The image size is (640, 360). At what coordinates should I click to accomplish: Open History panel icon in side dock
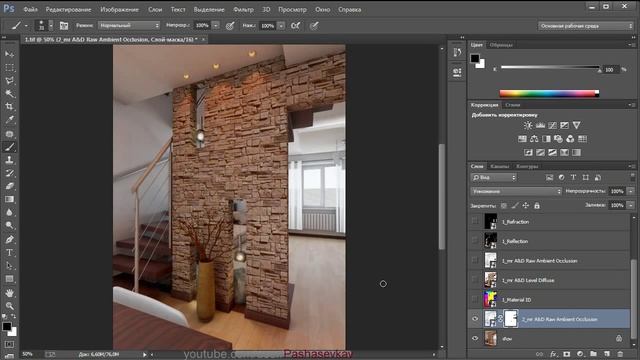tap(457, 53)
